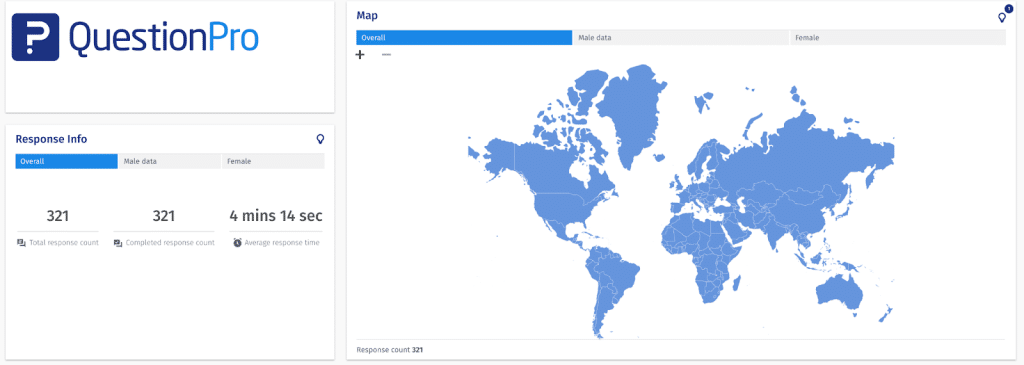Select Overall tab in Response Info
This screenshot has height=365, width=1024.
click(66, 161)
